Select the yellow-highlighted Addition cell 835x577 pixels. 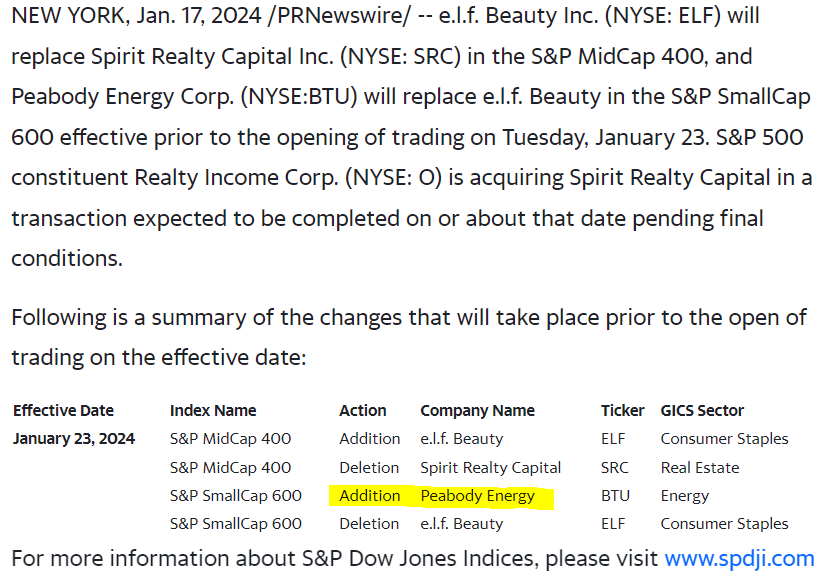click(369, 495)
